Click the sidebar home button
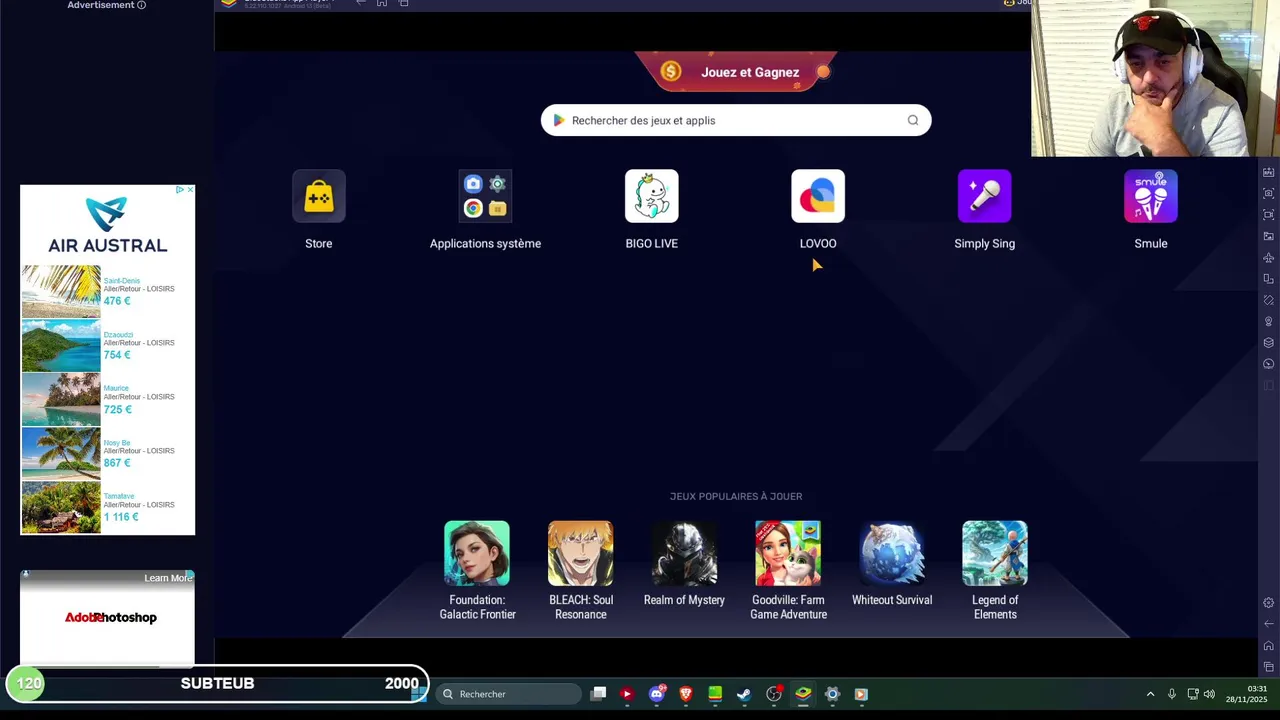Screen dimensions: 1280x720 click(x=1269, y=645)
